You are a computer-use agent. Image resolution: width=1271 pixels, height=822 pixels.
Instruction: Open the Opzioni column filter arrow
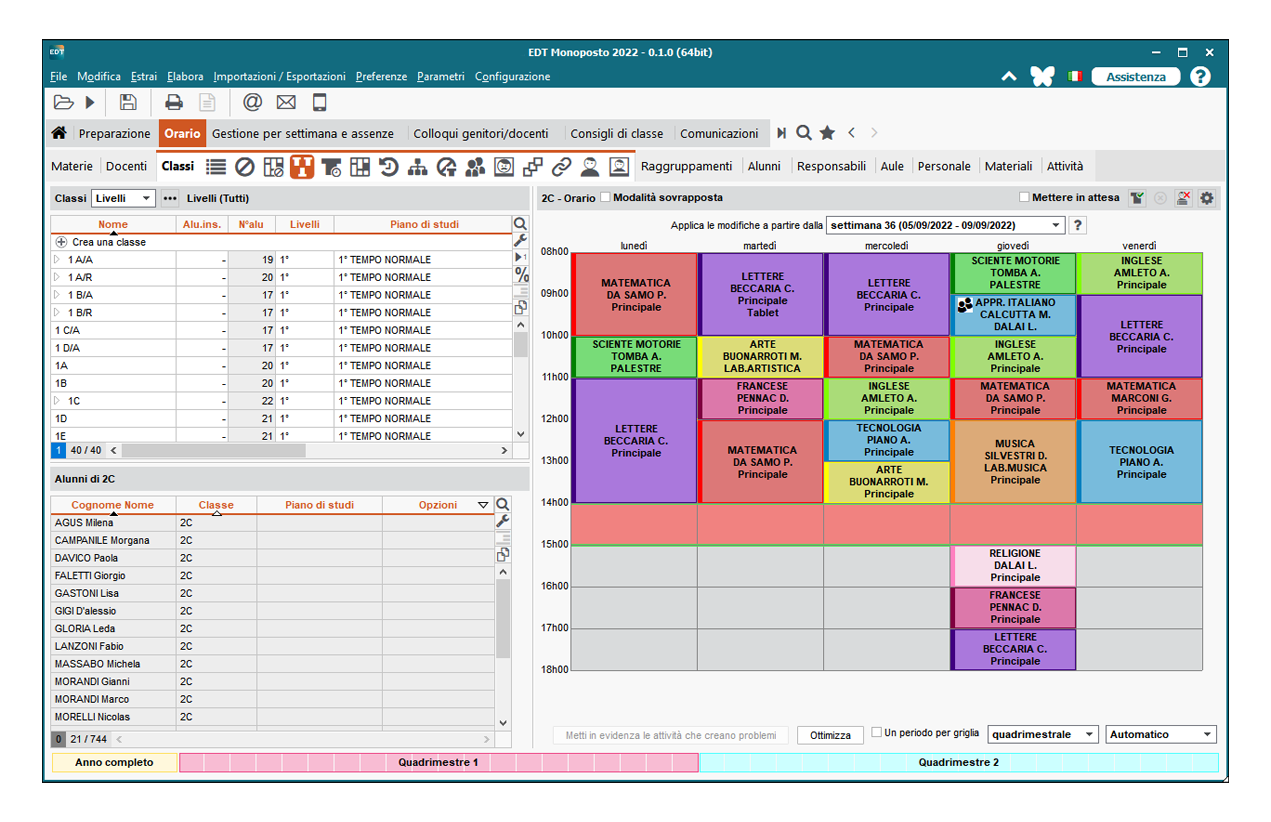pos(483,505)
